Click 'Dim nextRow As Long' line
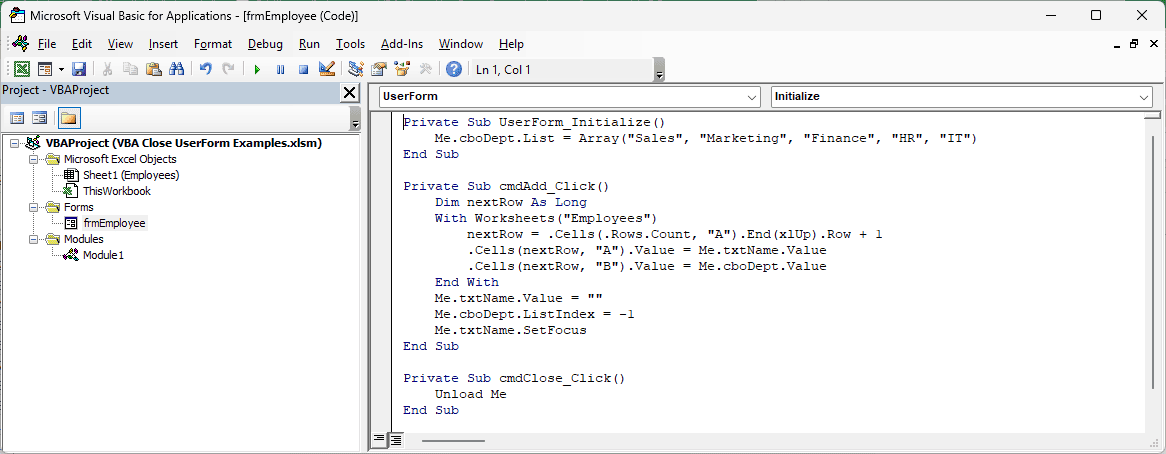Screen dimensions: 1166x454 (511, 202)
